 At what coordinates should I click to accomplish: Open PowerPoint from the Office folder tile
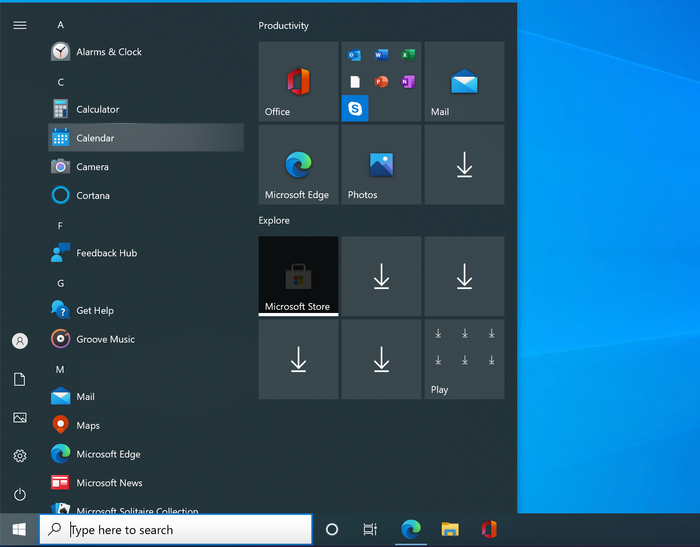381,82
